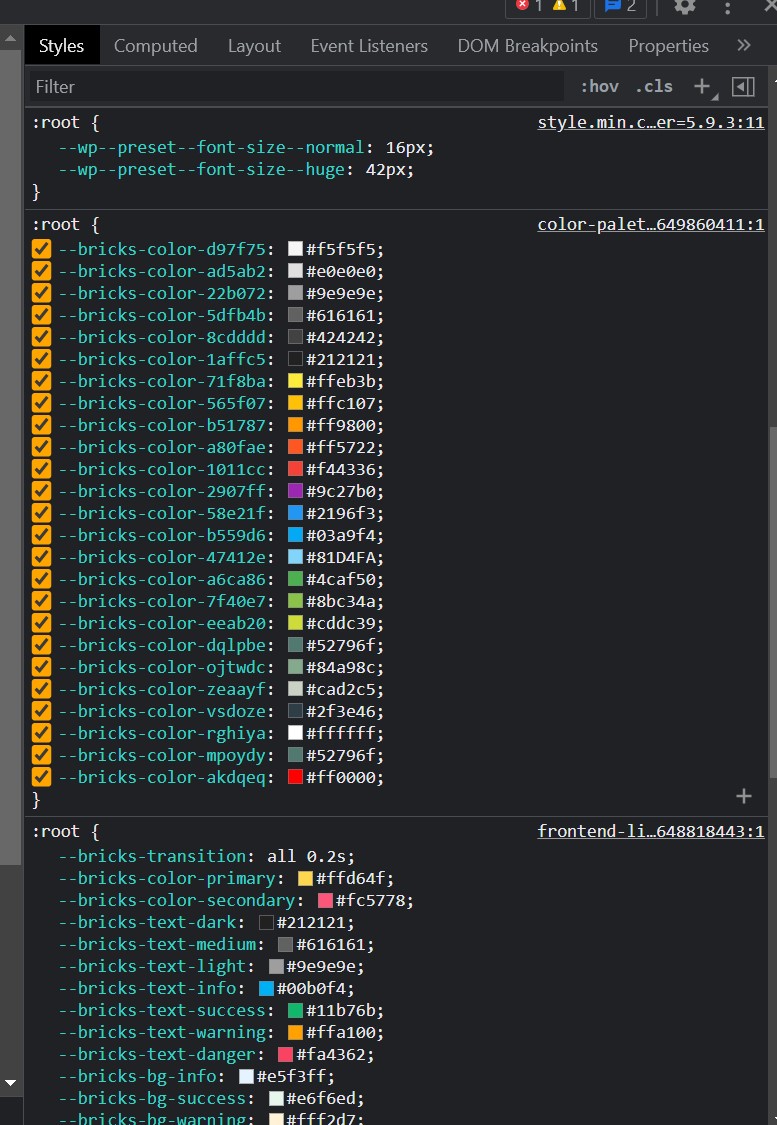Uncheck the --bricks-color-d97f75 property checkbox
Viewport: 777px width, 1125px height.
pyautogui.click(x=42, y=249)
